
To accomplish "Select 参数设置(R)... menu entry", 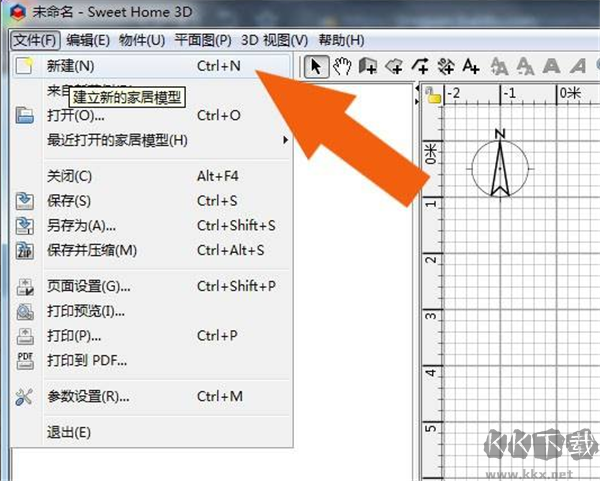I will point(152,396).
